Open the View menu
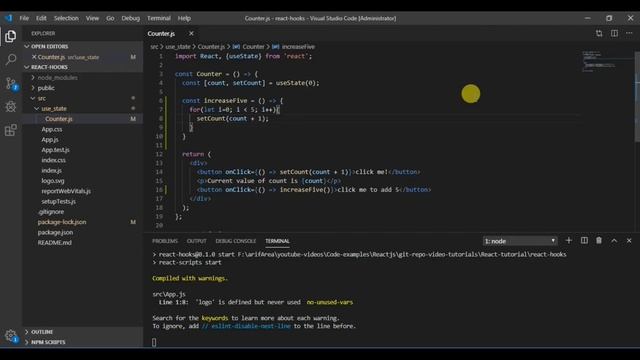 click(92, 18)
